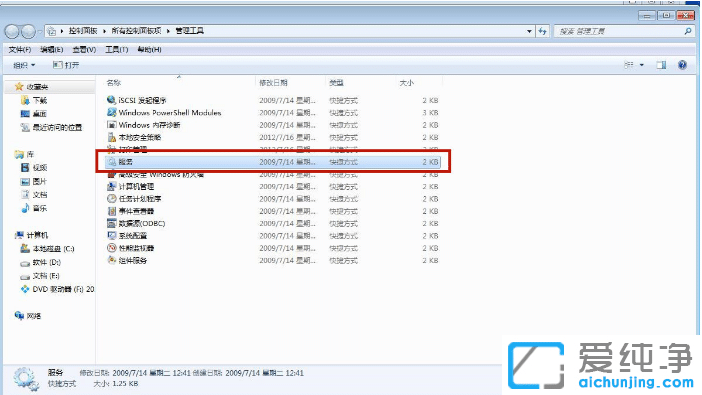Click the 2012/7/16 date of 本地安全策略
This screenshot has width=702, height=395.
point(287,137)
